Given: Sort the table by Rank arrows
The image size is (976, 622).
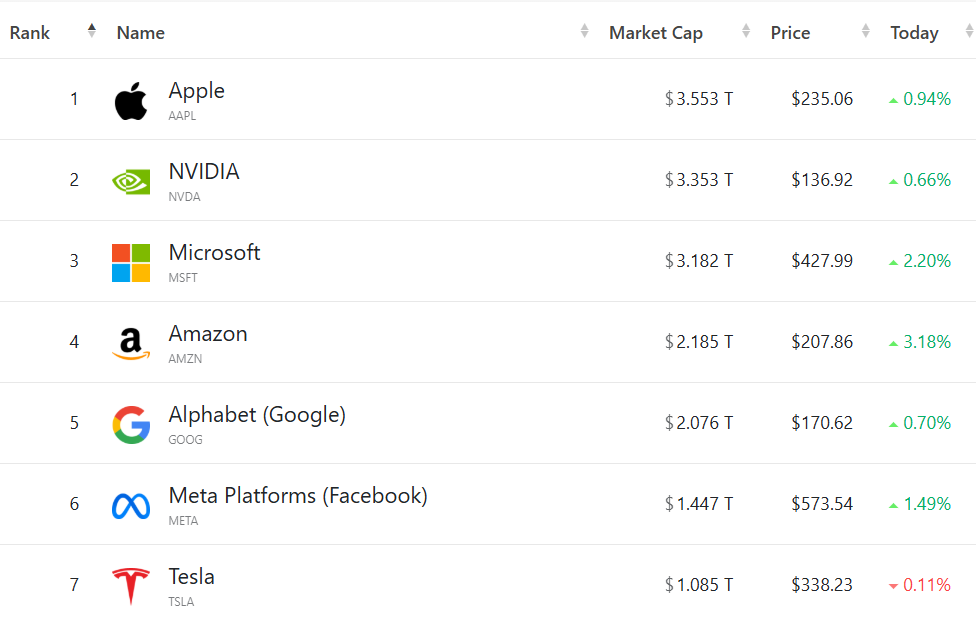Looking at the screenshot, I should (x=92, y=31).
